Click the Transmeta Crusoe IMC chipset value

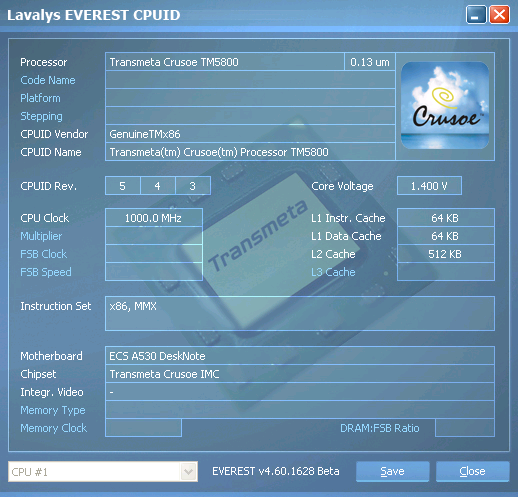pyautogui.click(x=300, y=374)
